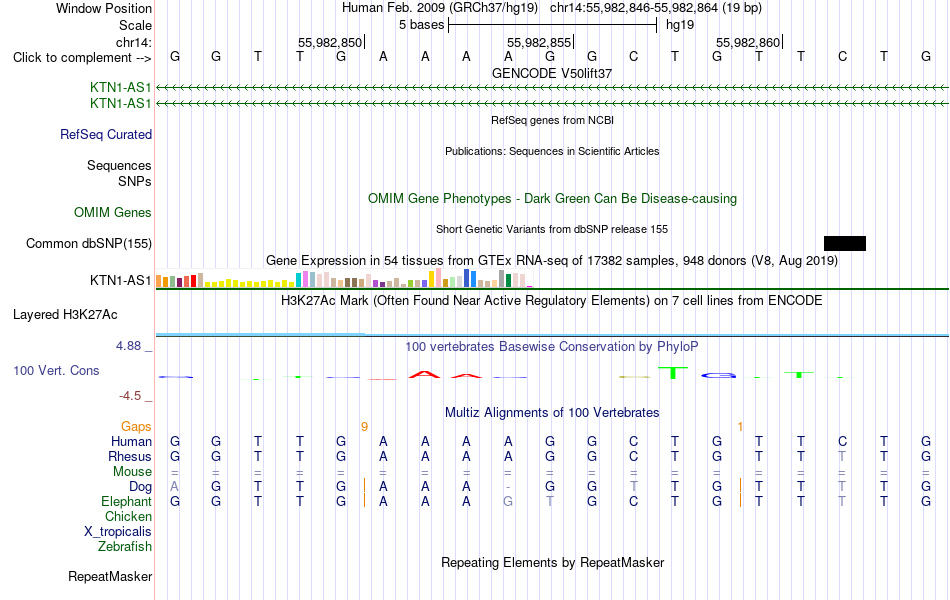Click the 5 bases scale bar

[553, 25]
